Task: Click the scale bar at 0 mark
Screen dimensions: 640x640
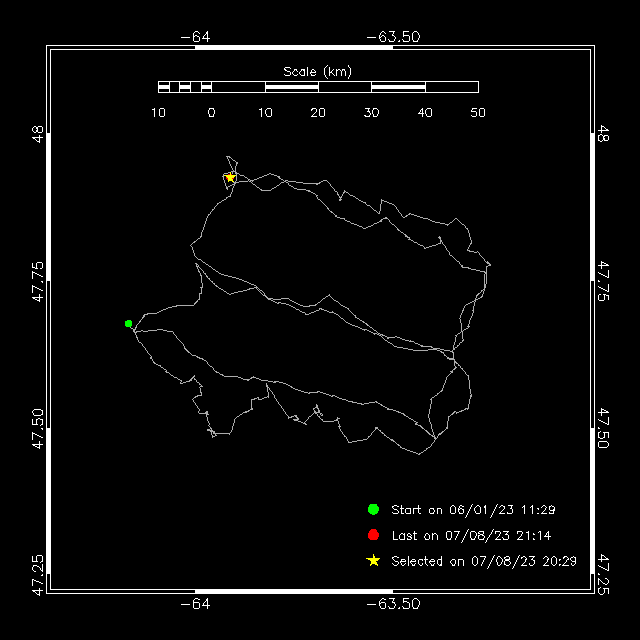Action: (x=211, y=87)
